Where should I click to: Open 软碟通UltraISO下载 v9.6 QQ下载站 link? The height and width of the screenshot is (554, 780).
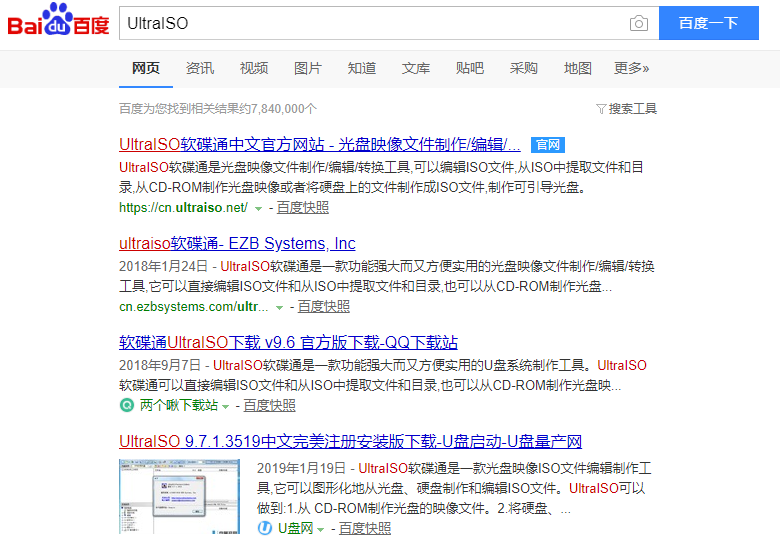pos(288,343)
